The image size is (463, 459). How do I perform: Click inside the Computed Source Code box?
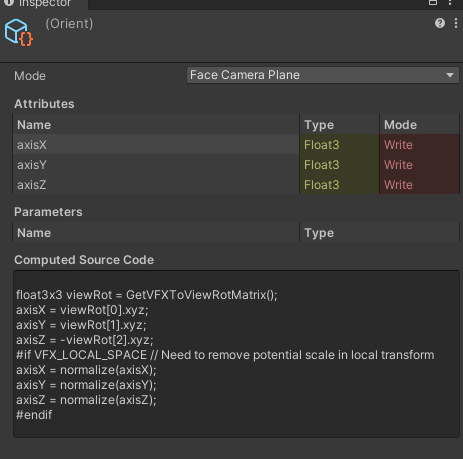pyautogui.click(x=236, y=354)
